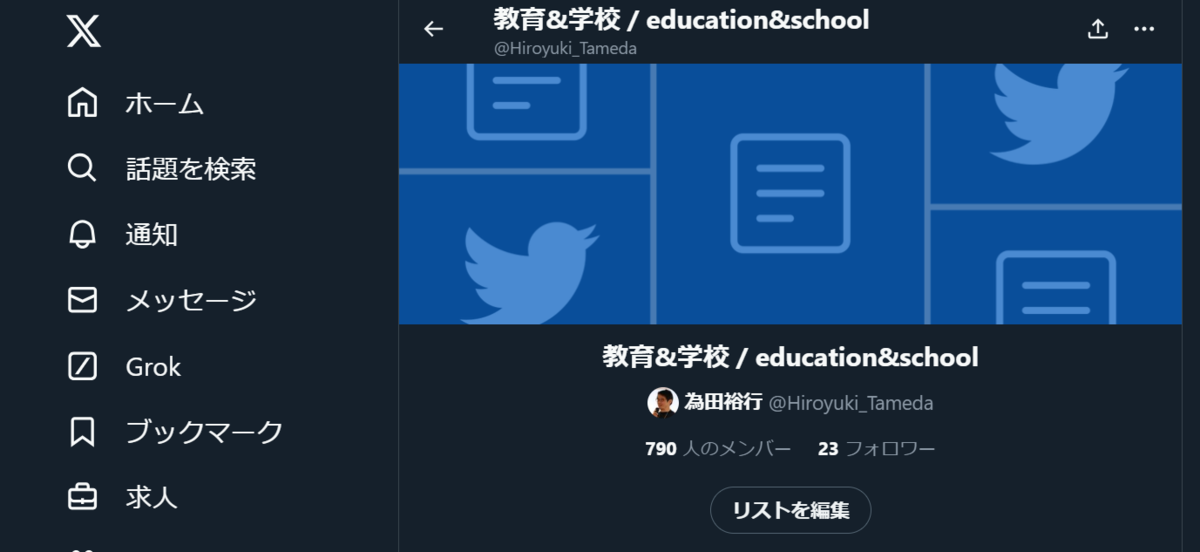1200x552 pixels.
Task: Open 為田裕行 profile name link
Action: pos(723,403)
